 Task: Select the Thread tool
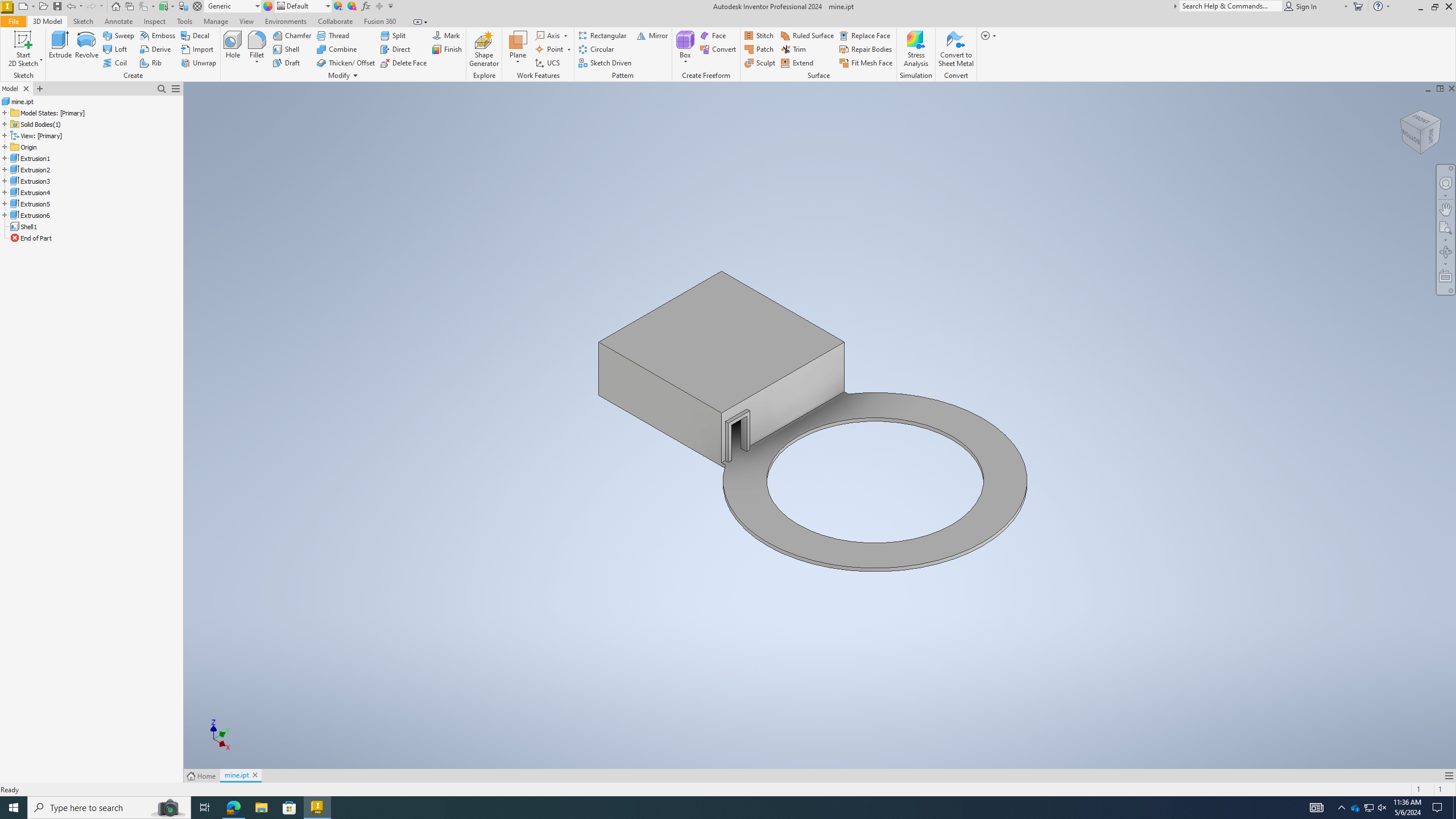pos(333,35)
